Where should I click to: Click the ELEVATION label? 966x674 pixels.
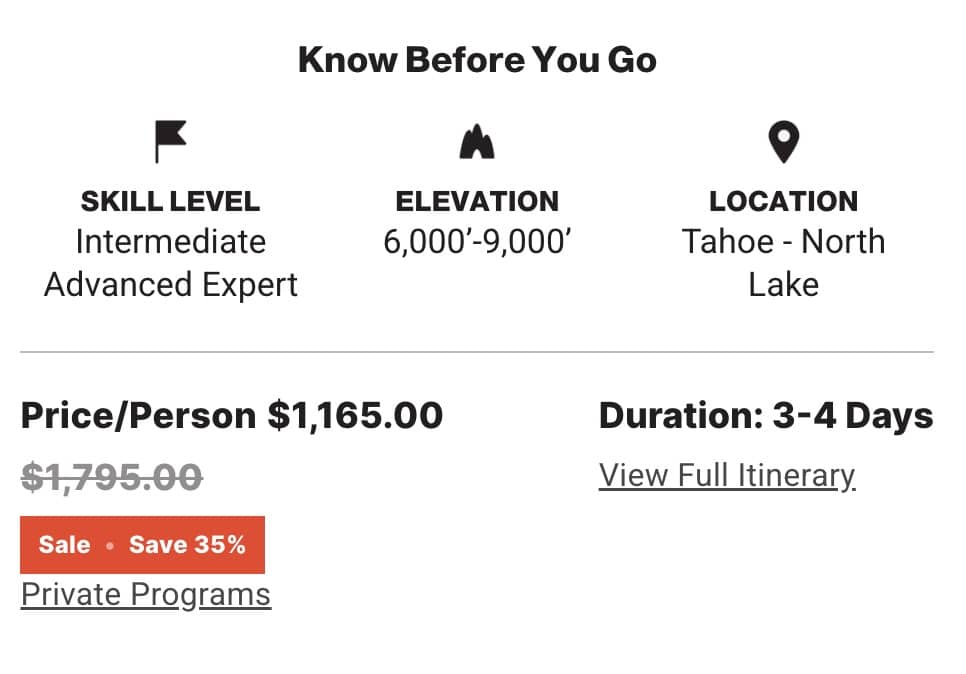(477, 201)
